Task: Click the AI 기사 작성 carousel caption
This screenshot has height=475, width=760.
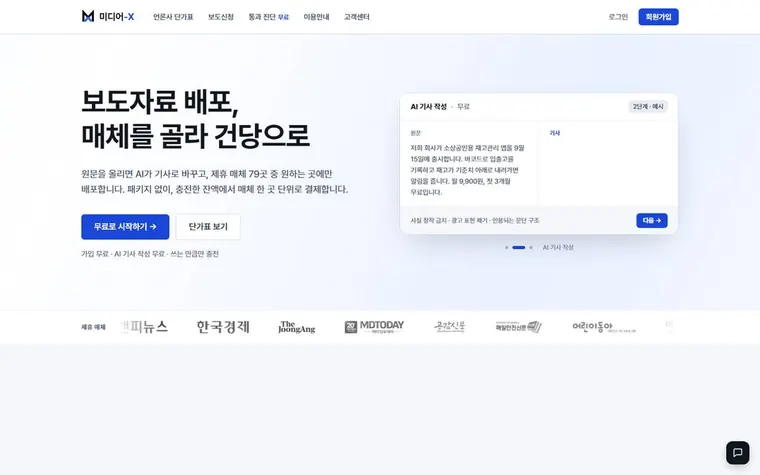Action: (x=558, y=248)
